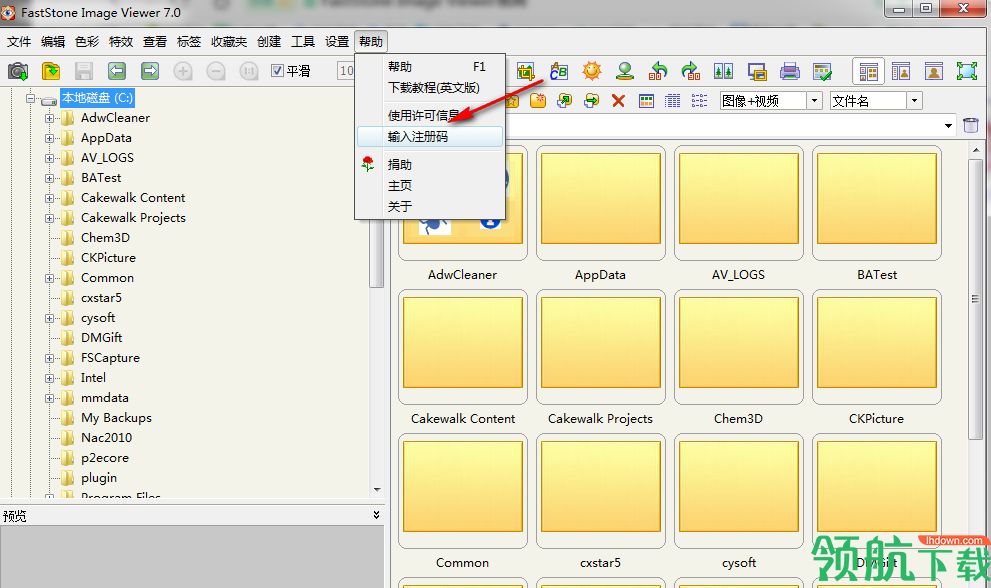Select the AppData folder thumbnail

[600, 203]
